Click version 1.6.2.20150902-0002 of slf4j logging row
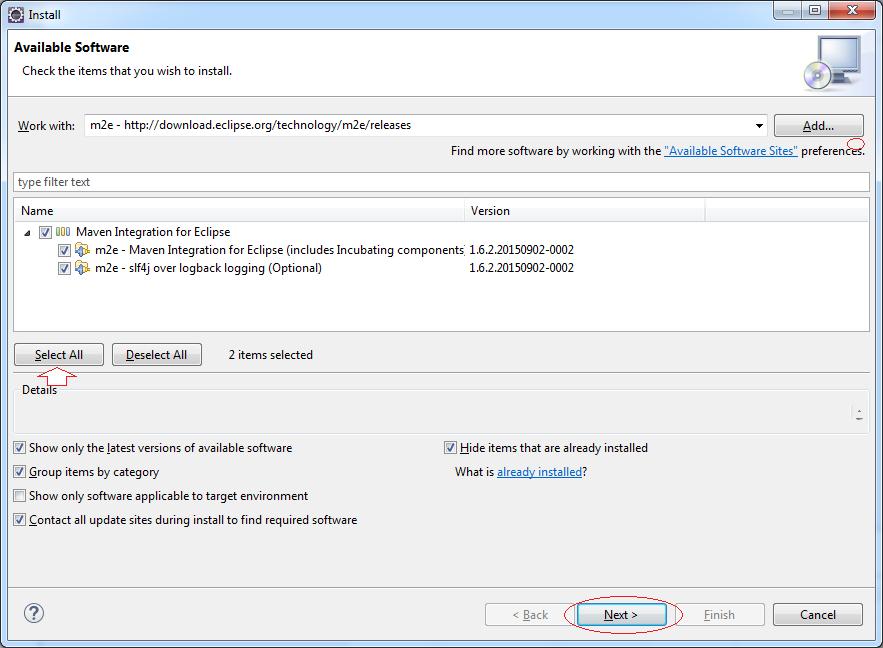 [x=521, y=268]
